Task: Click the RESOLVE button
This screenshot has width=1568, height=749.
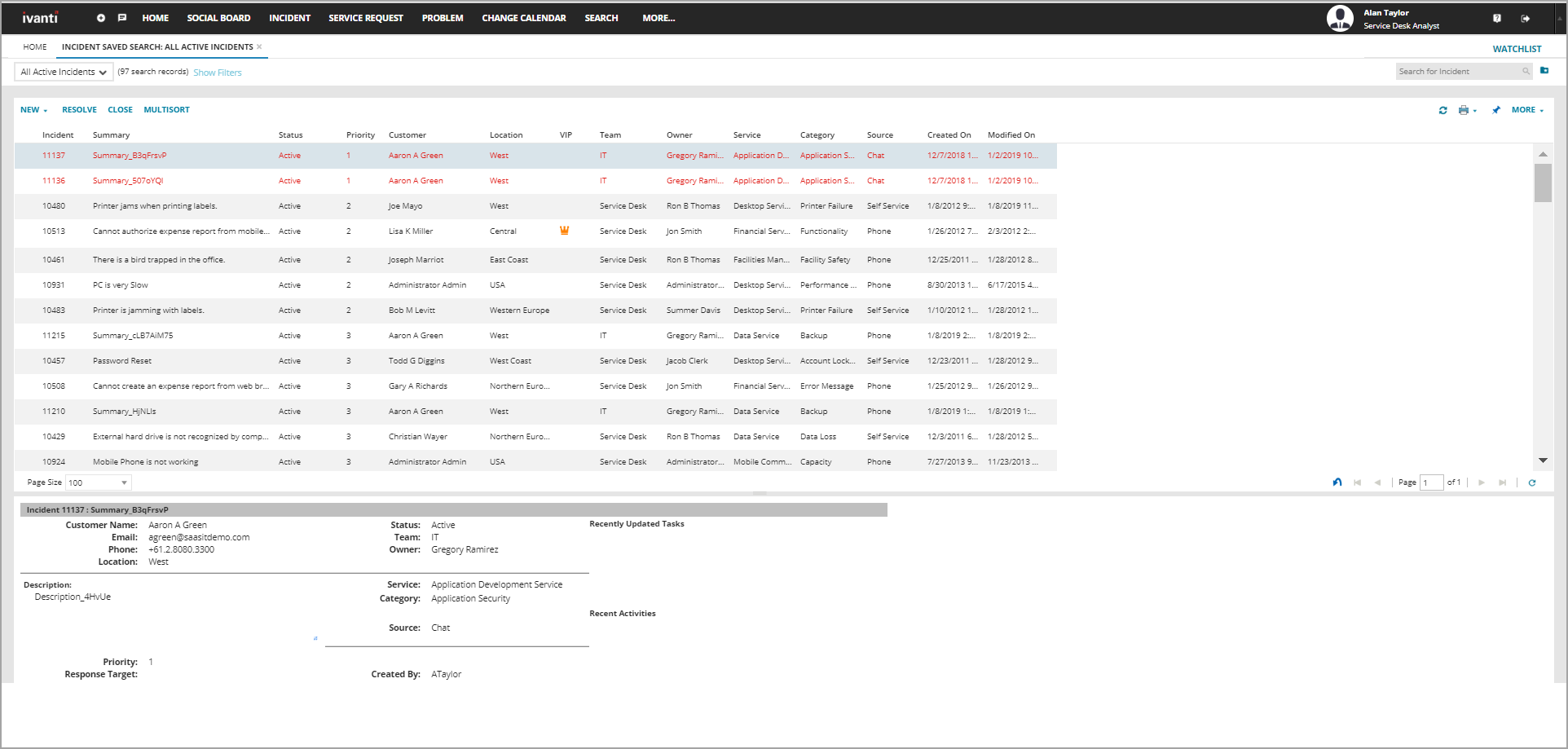Action: [x=79, y=110]
